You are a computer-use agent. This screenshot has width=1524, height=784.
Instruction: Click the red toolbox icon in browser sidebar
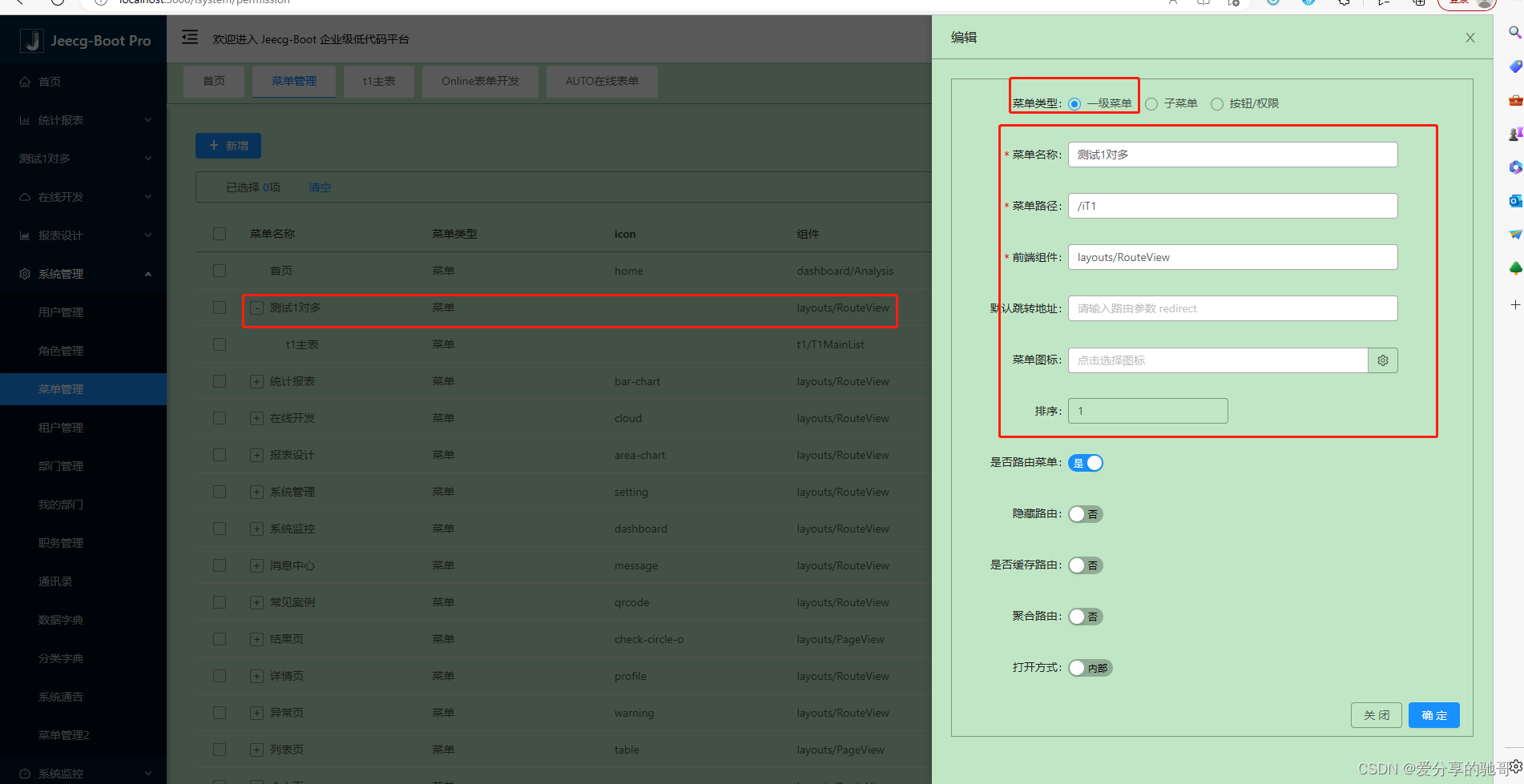(x=1514, y=100)
